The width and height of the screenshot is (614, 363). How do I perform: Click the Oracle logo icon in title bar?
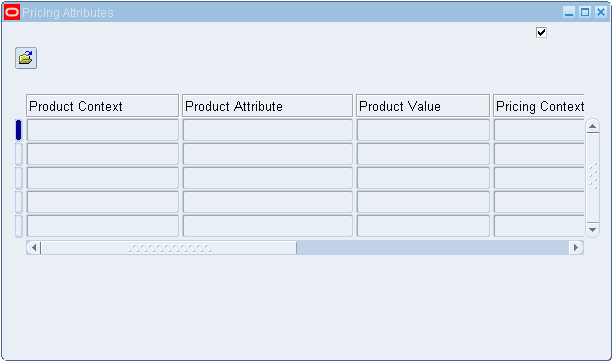pos(12,13)
